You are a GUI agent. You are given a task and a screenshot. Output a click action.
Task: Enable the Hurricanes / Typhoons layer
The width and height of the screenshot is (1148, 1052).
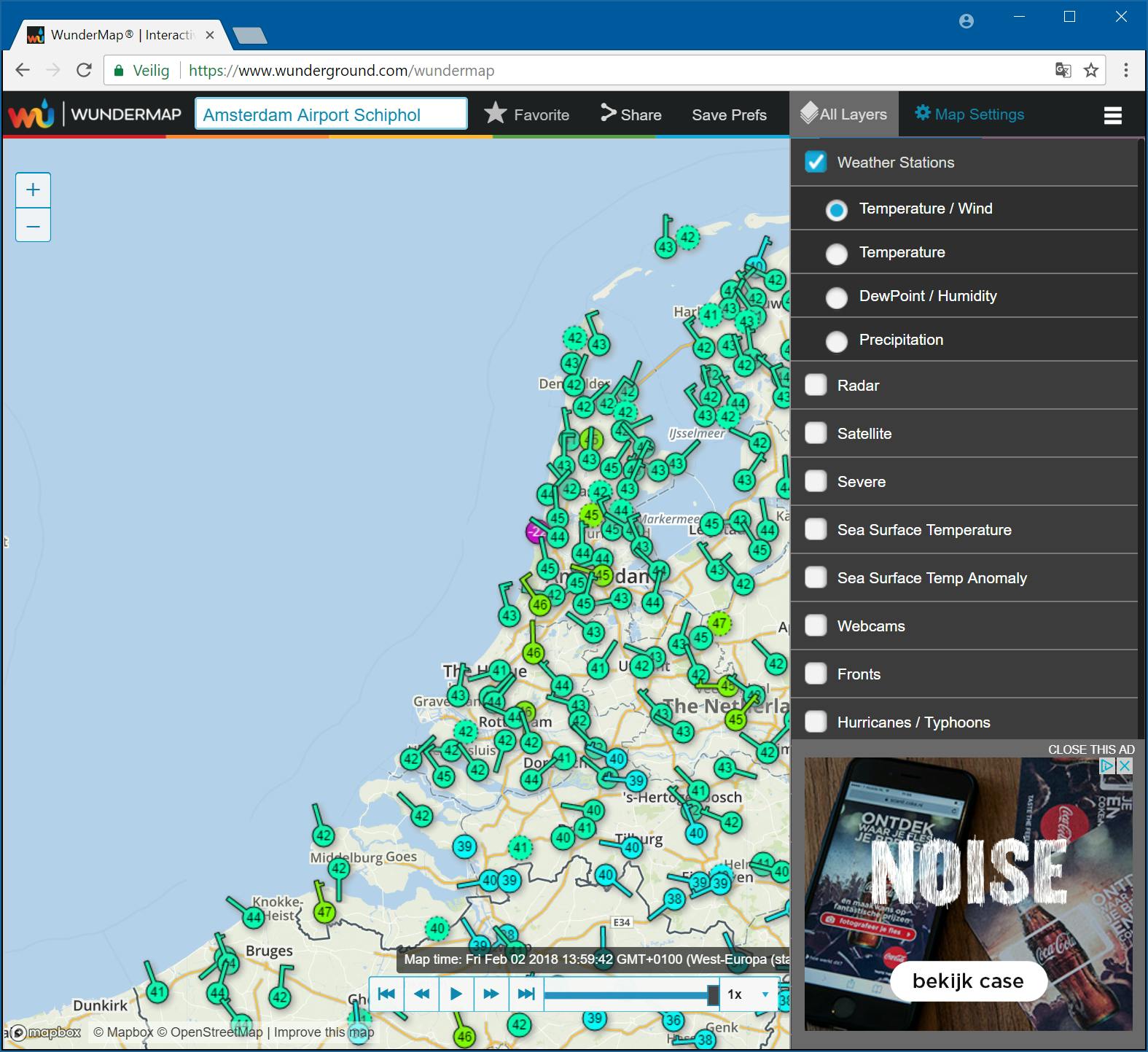point(816,722)
